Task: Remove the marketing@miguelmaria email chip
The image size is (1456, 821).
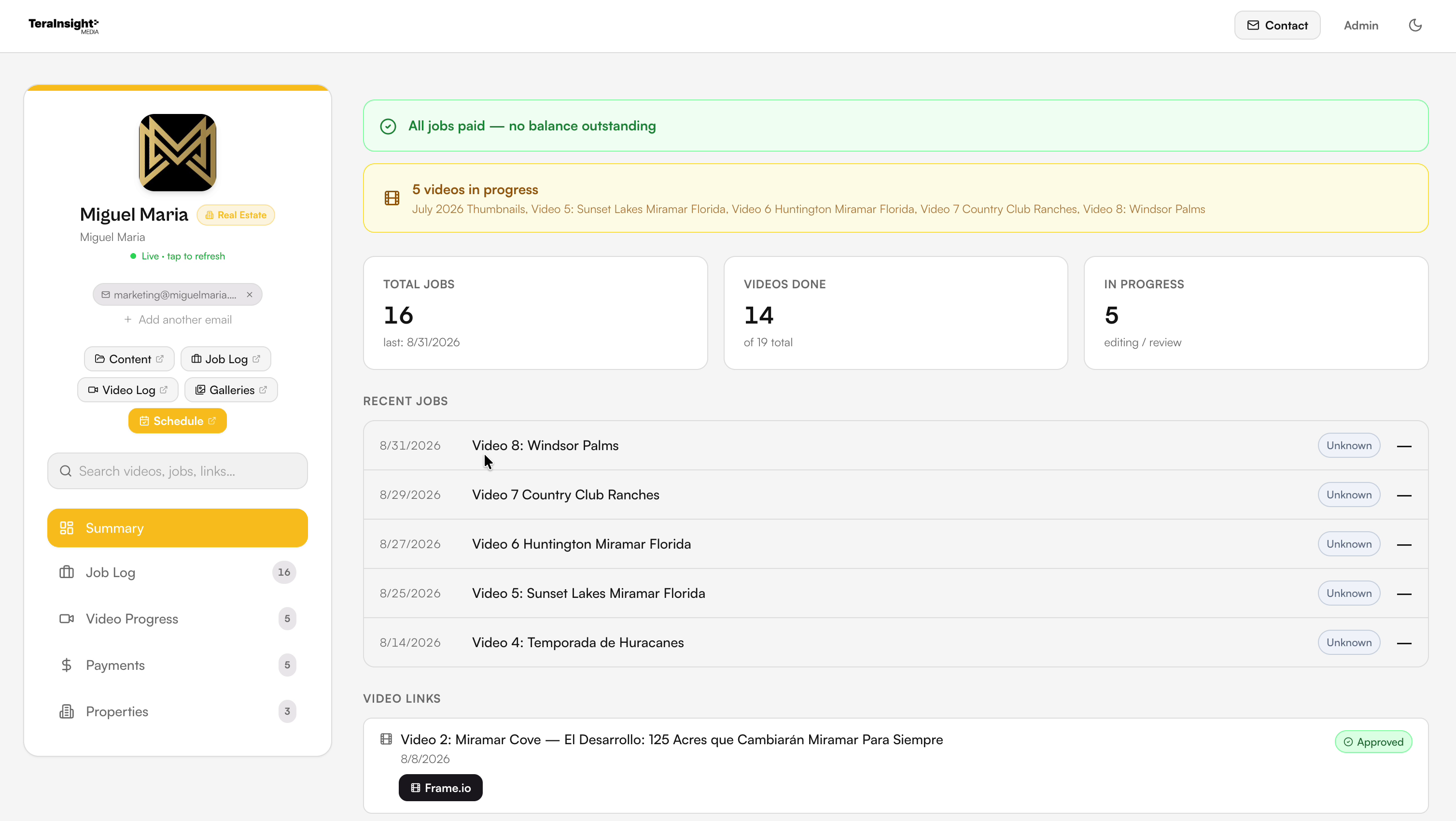Action: (249, 295)
